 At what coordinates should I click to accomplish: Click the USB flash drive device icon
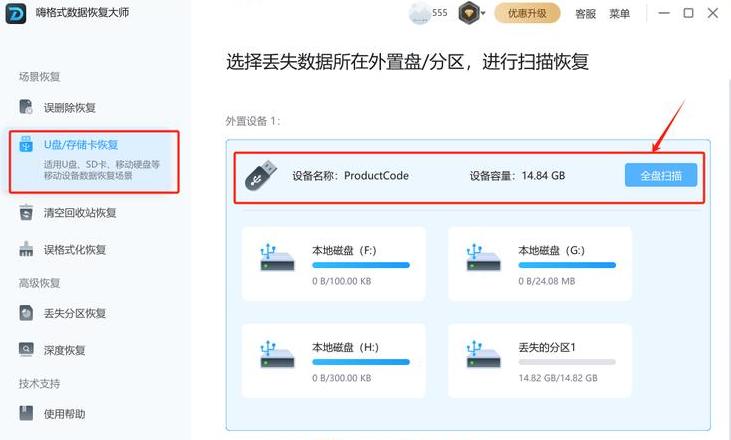point(261,175)
